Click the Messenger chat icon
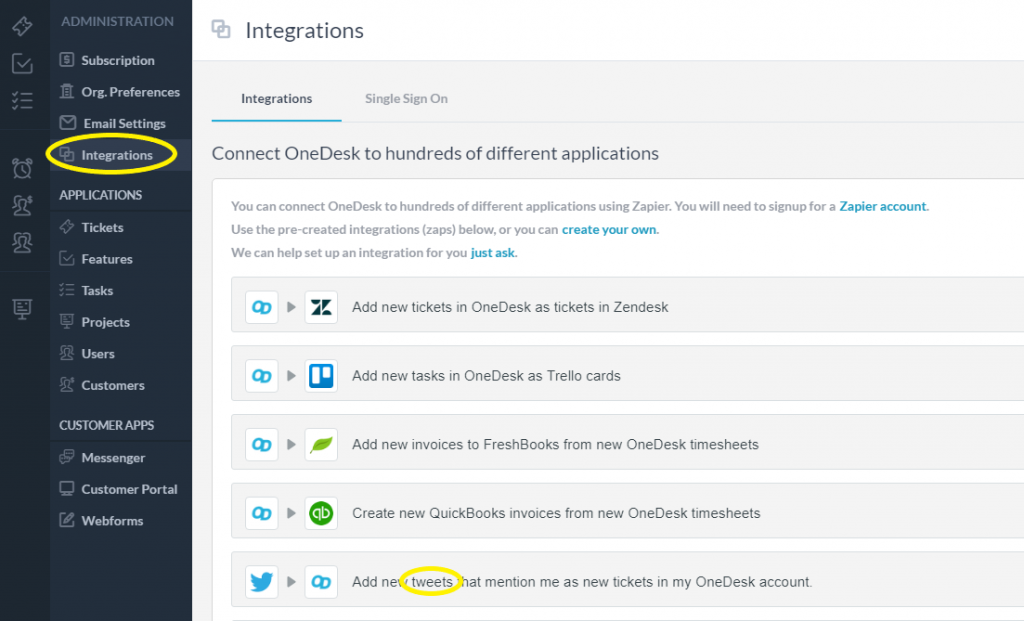1024x621 pixels. click(67, 456)
